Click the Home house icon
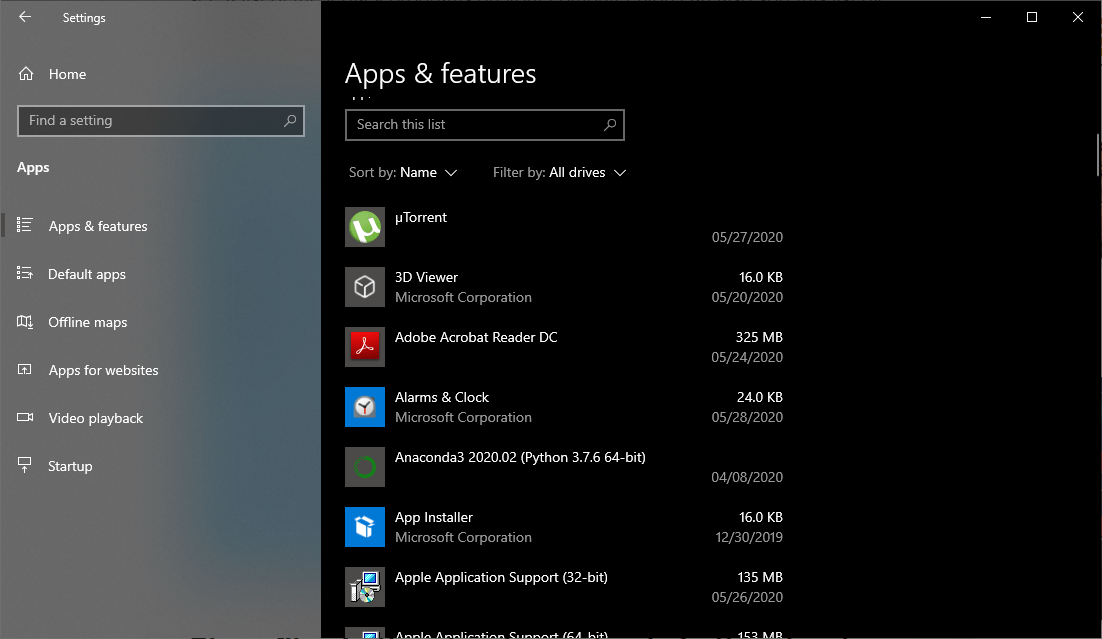1102x639 pixels. (26, 74)
